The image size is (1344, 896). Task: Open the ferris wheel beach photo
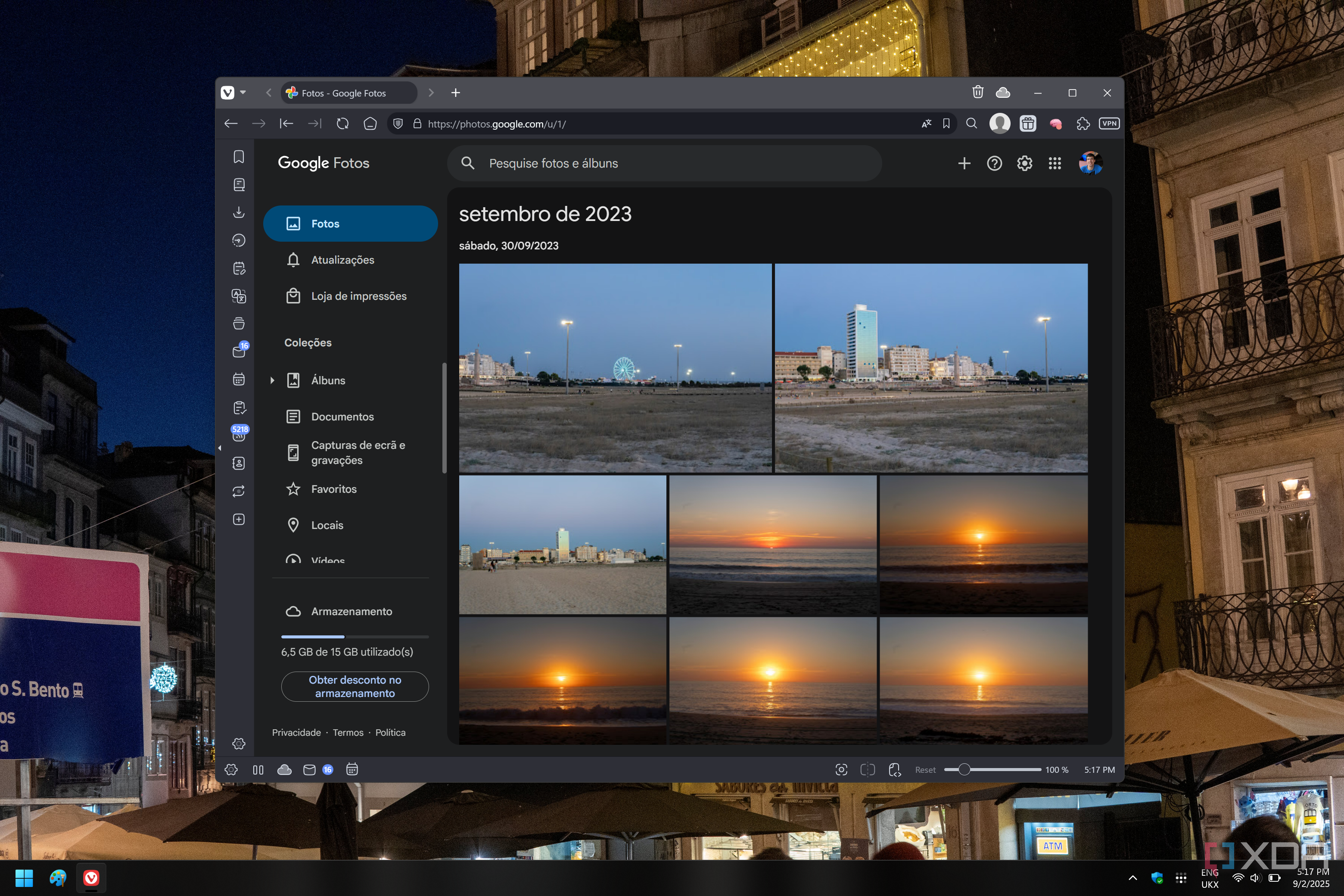615,368
